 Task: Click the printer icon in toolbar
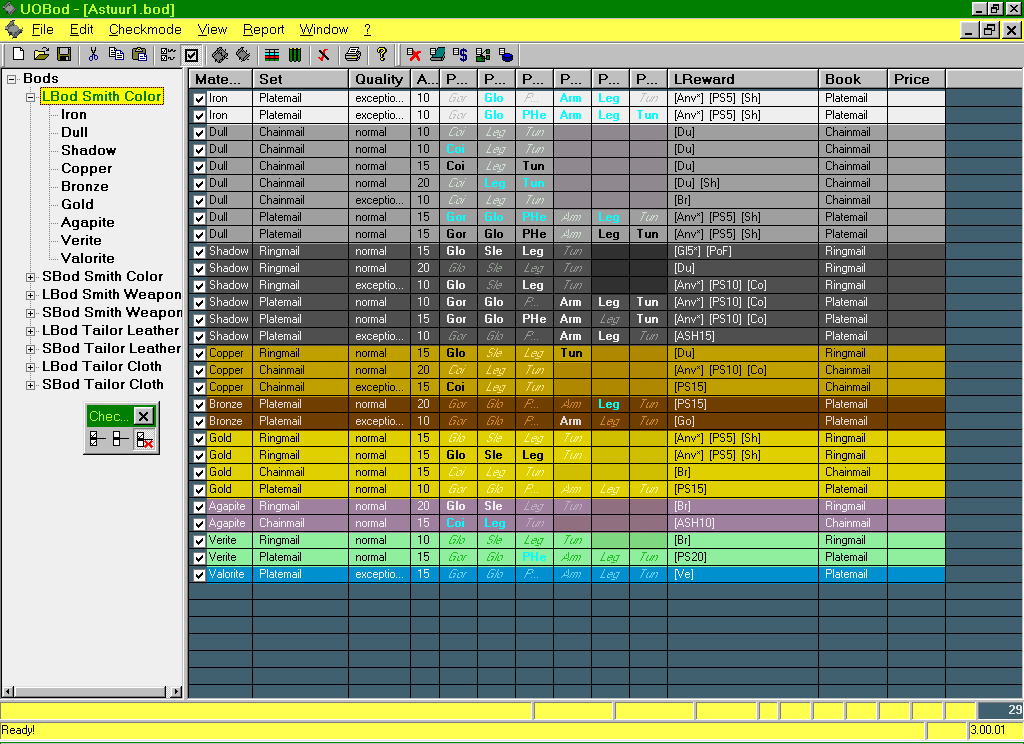coord(352,54)
